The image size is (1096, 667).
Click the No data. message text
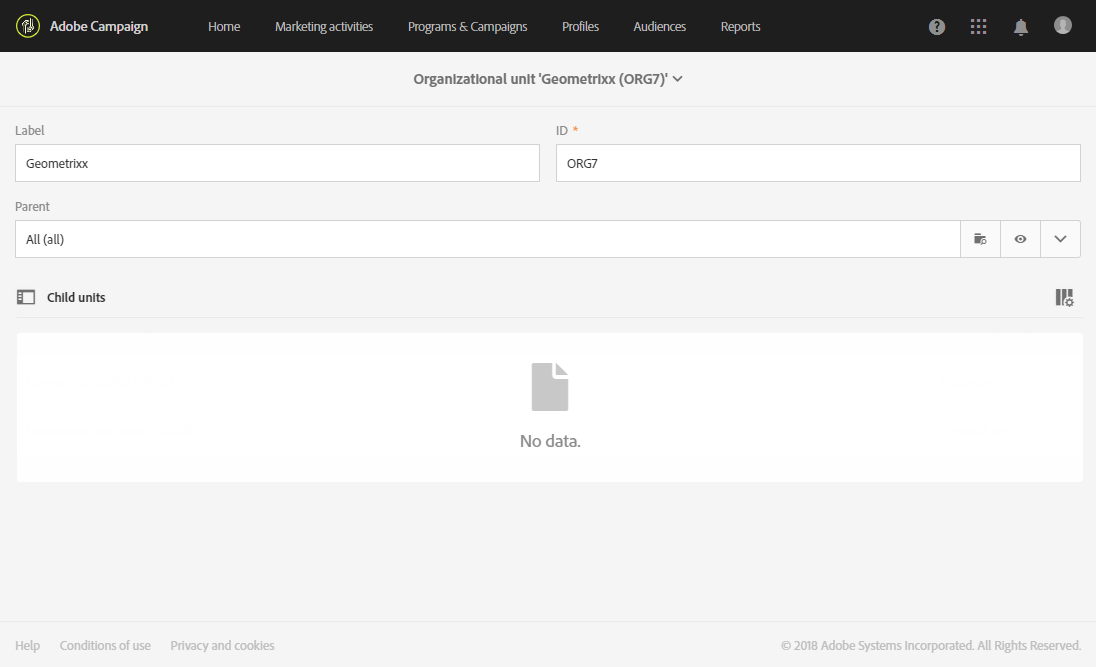click(550, 441)
